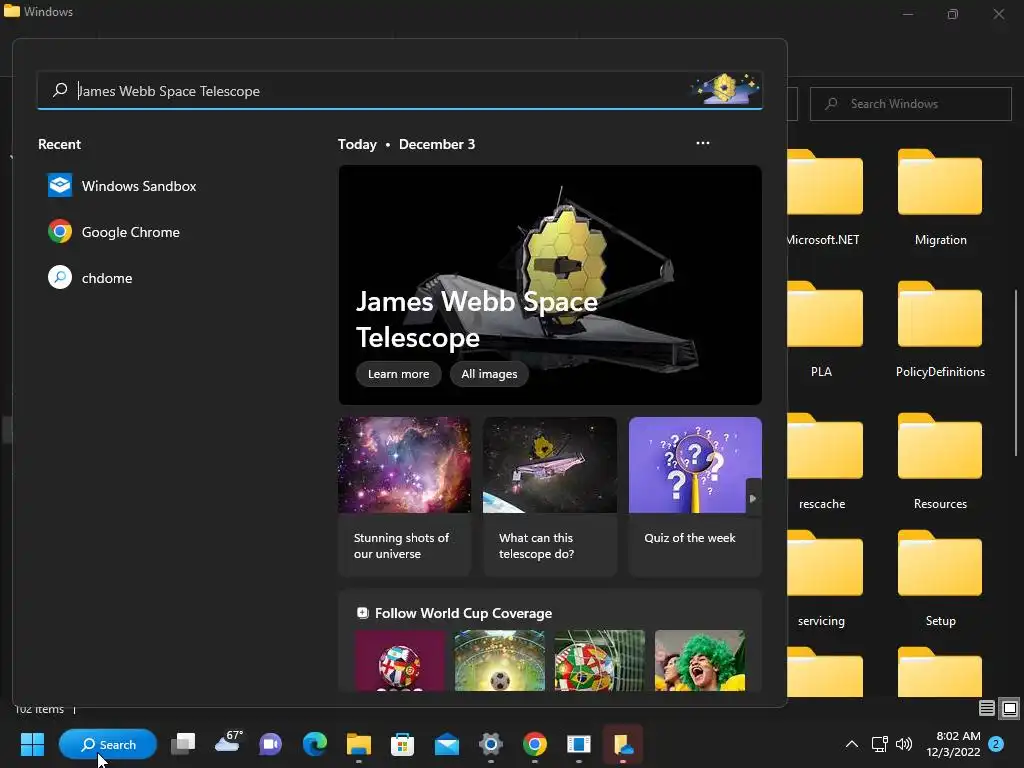
Task: Expand the hidden system tray icons chevron
Action: coord(852,744)
